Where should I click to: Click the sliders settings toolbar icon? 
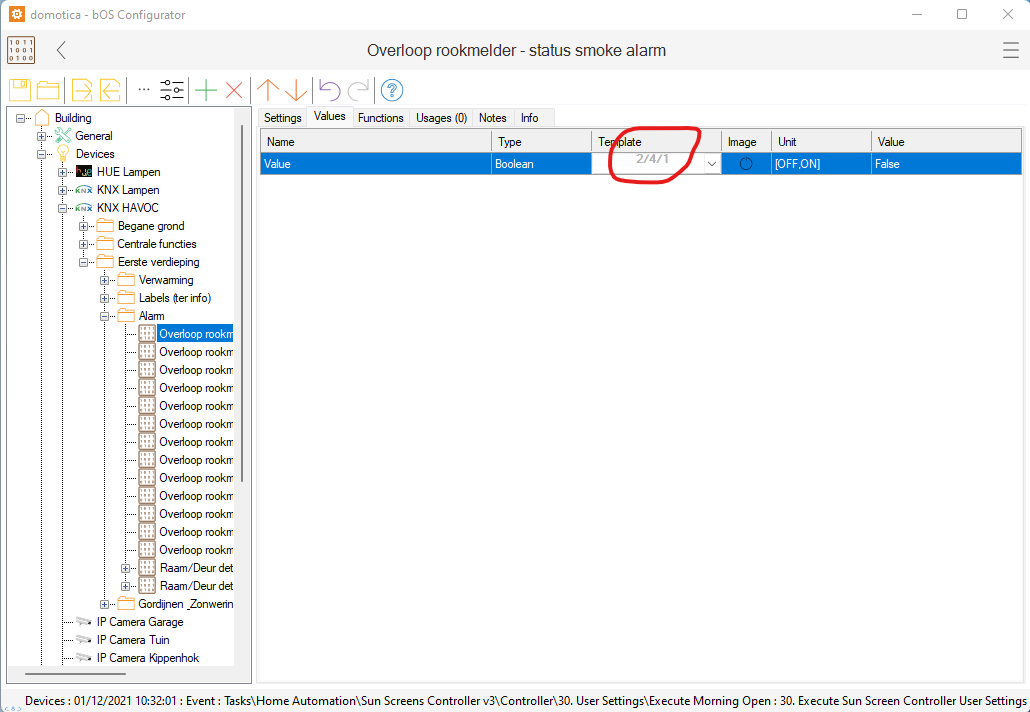[172, 90]
